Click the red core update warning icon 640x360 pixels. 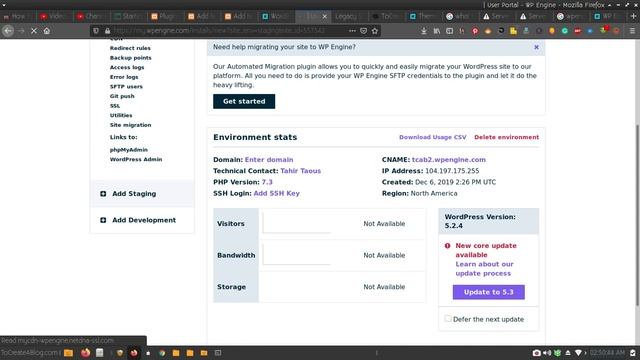click(447, 246)
